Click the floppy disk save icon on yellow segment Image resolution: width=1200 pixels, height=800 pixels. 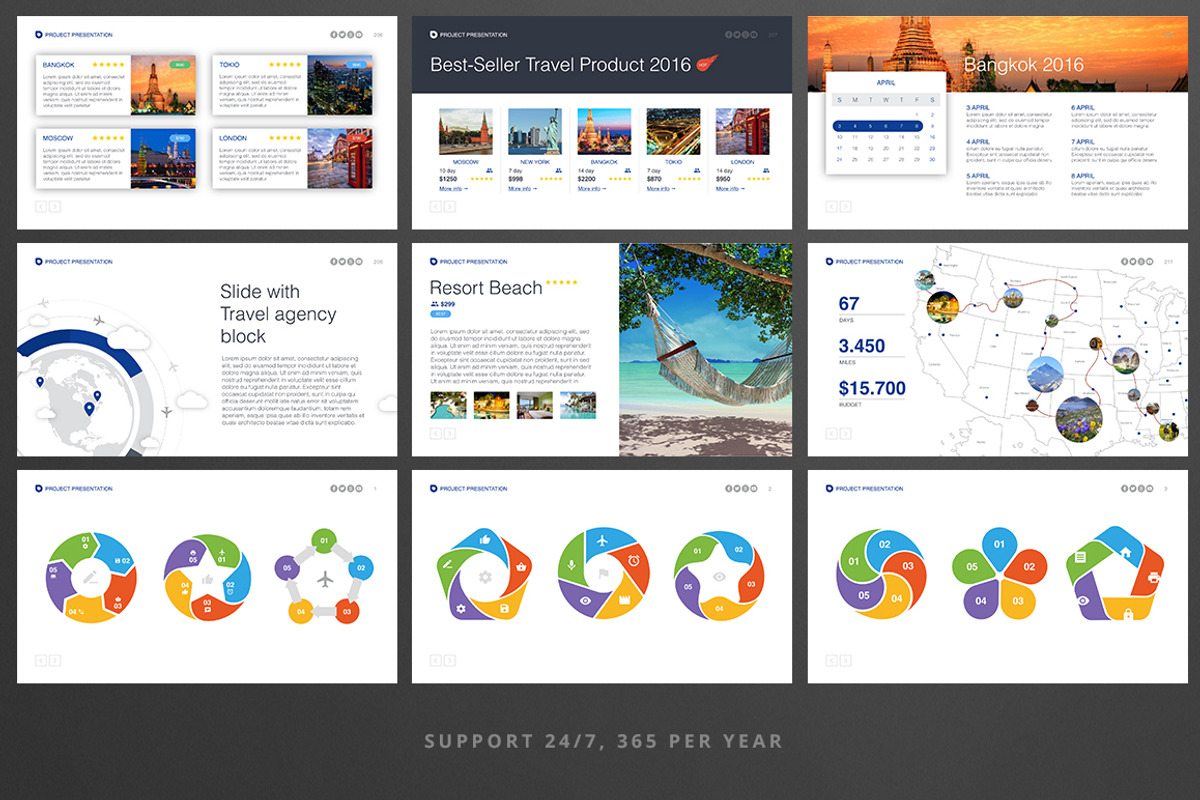click(x=504, y=607)
